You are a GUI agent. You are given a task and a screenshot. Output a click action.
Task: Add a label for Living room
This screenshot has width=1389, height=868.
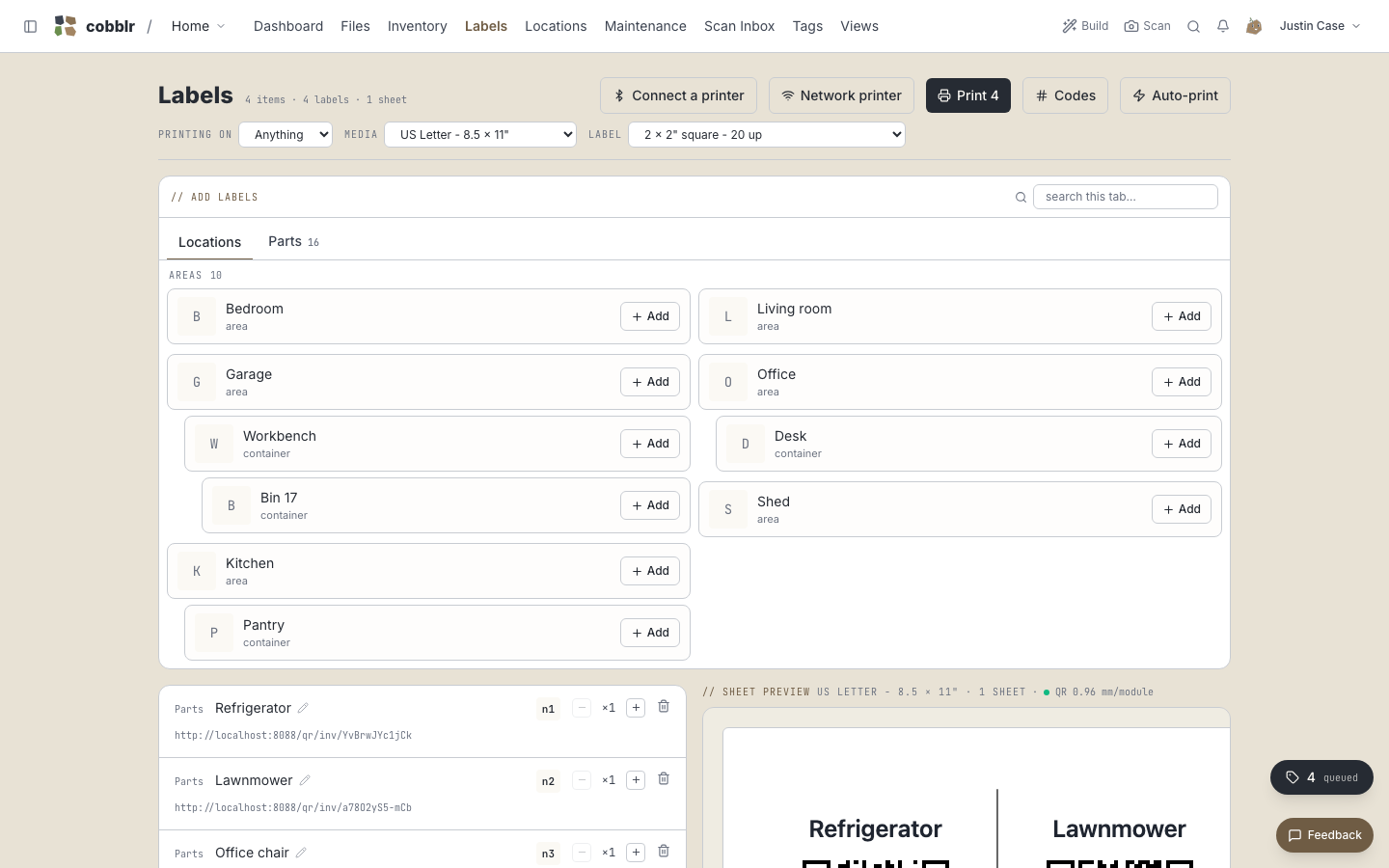click(x=1182, y=316)
